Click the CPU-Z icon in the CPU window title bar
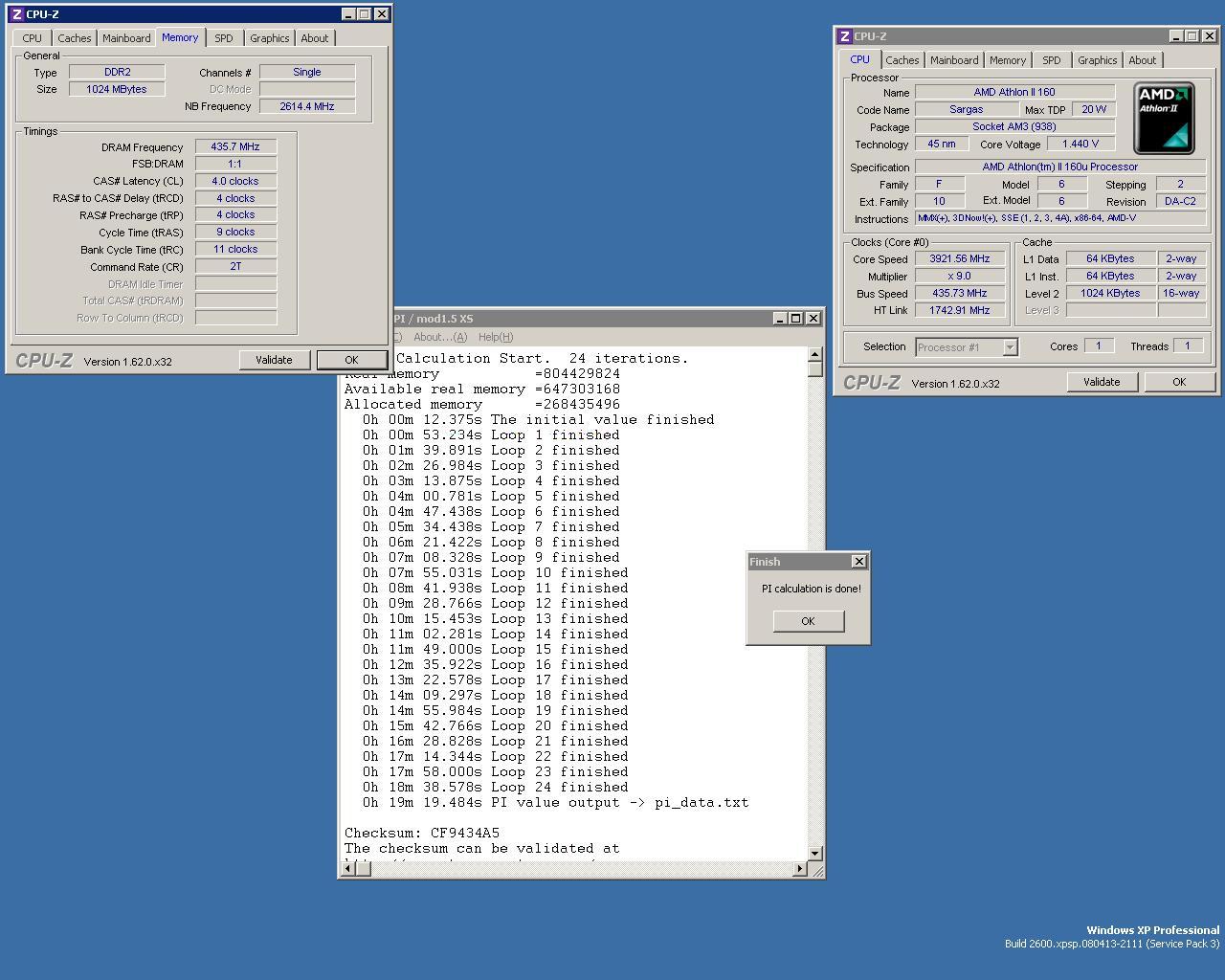1225x980 pixels. [845, 36]
